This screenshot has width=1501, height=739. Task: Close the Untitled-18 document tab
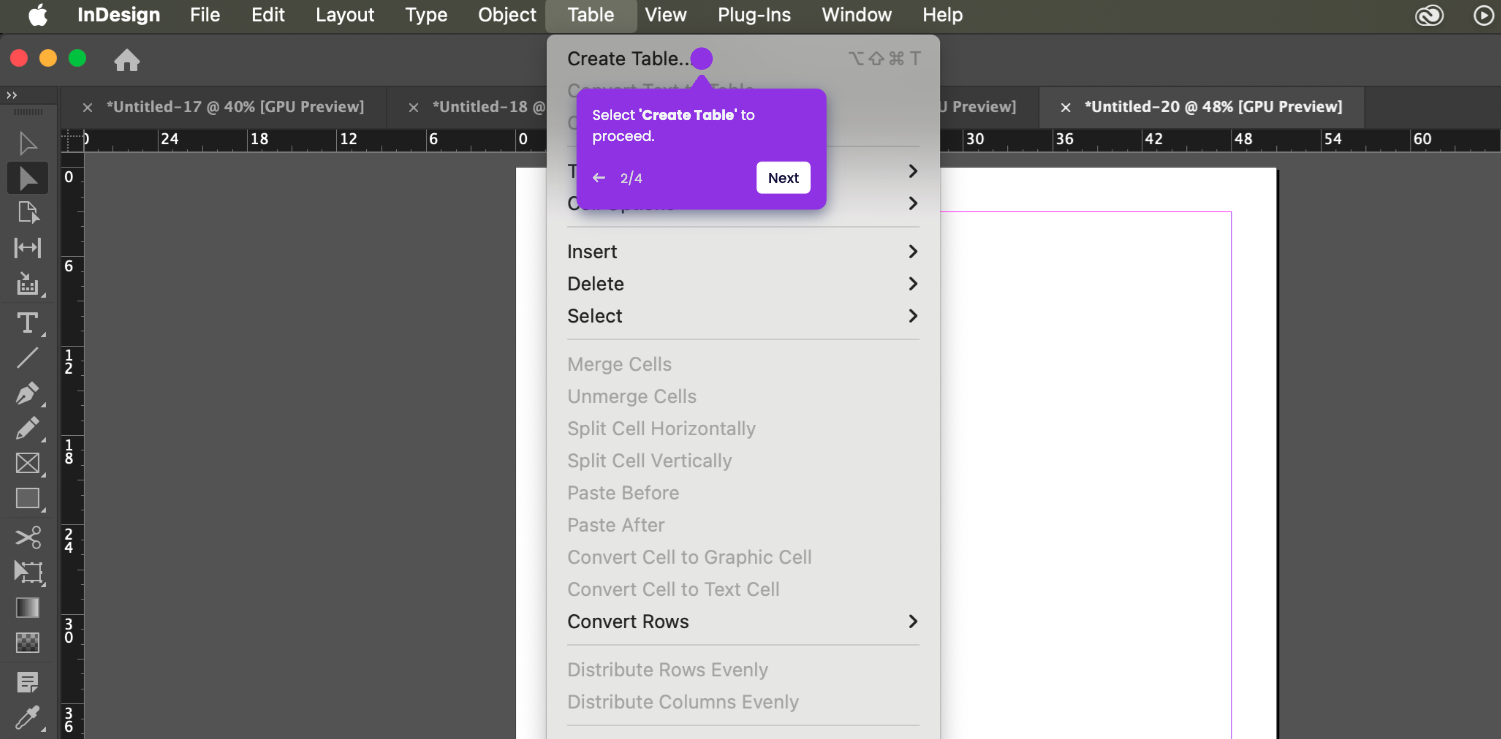pyautogui.click(x=413, y=107)
